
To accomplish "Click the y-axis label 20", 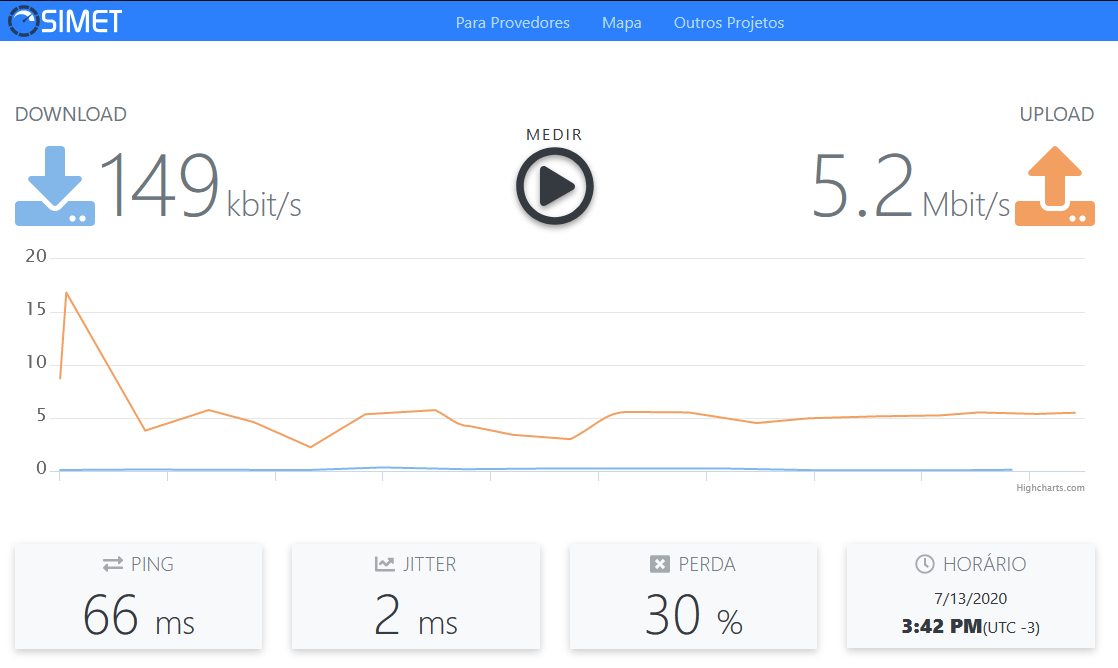I will click(x=36, y=256).
